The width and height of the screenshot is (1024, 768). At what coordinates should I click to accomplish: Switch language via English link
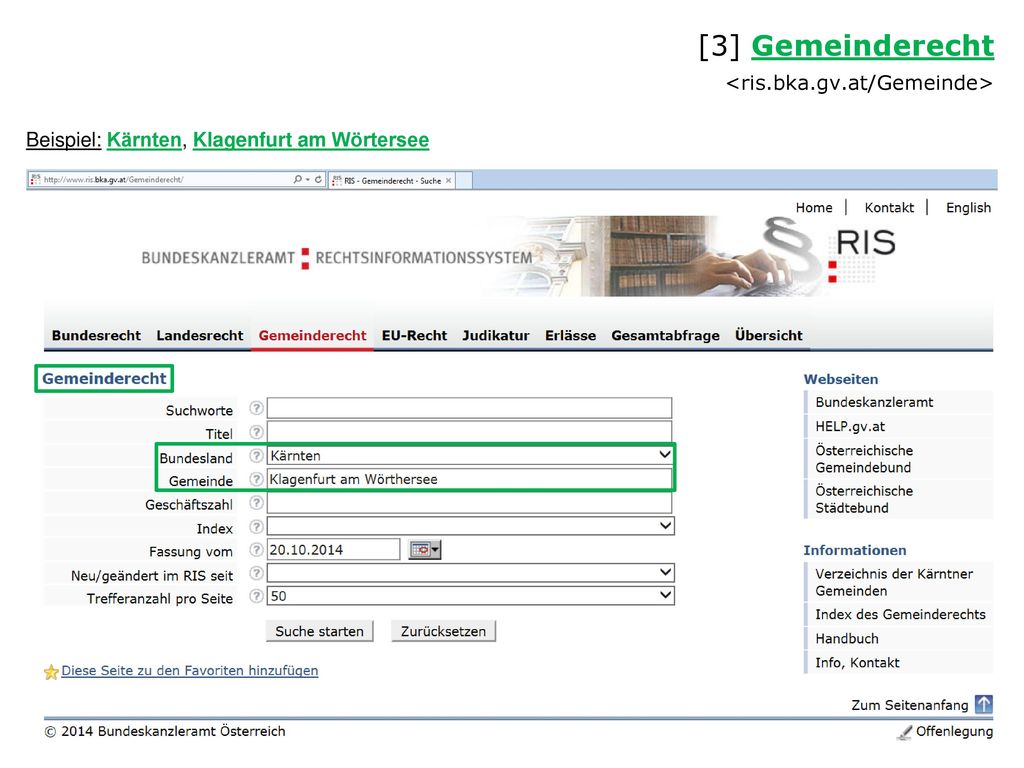[968, 208]
